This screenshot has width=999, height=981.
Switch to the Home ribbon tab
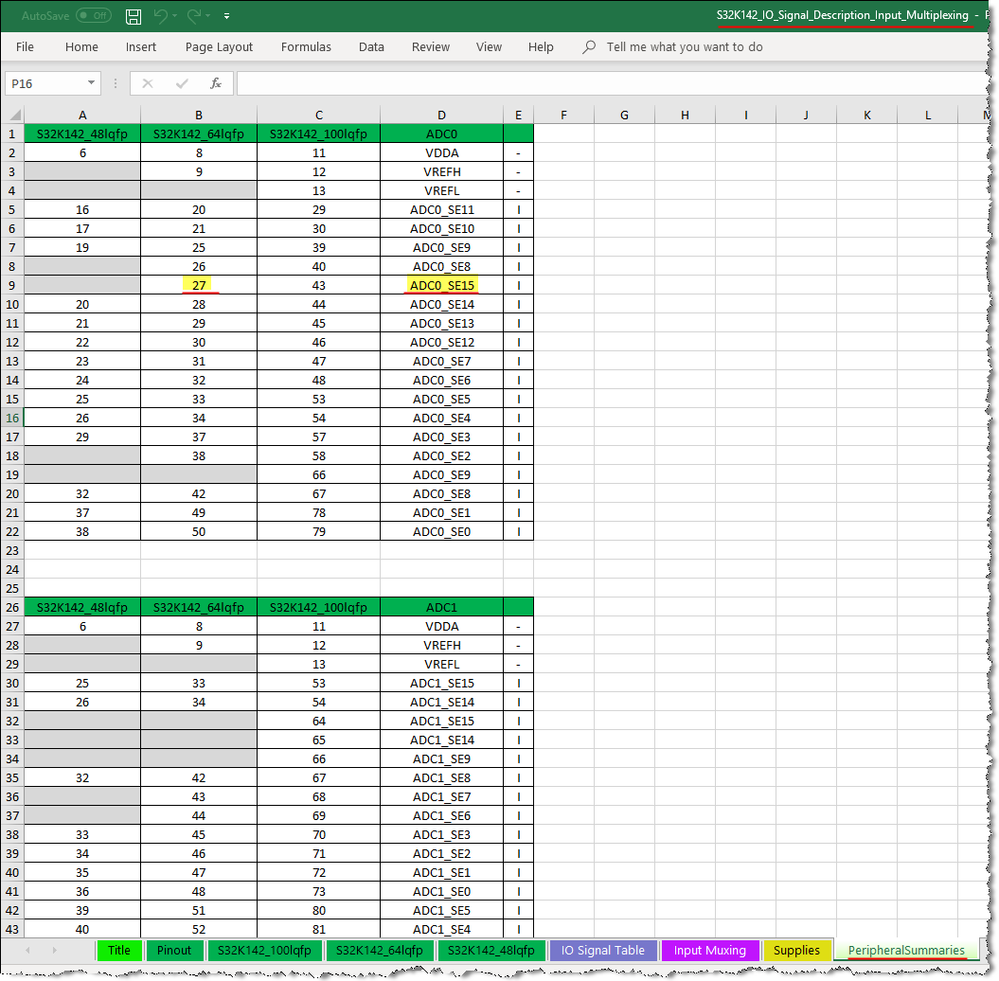(82, 47)
